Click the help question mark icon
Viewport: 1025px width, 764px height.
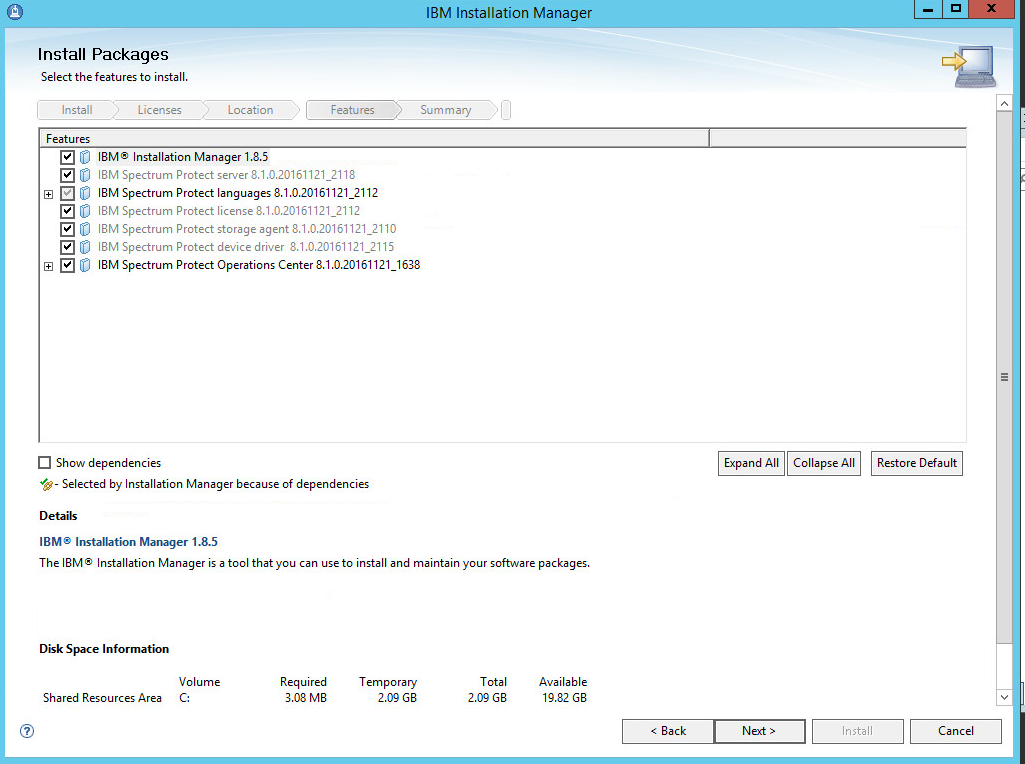click(28, 731)
